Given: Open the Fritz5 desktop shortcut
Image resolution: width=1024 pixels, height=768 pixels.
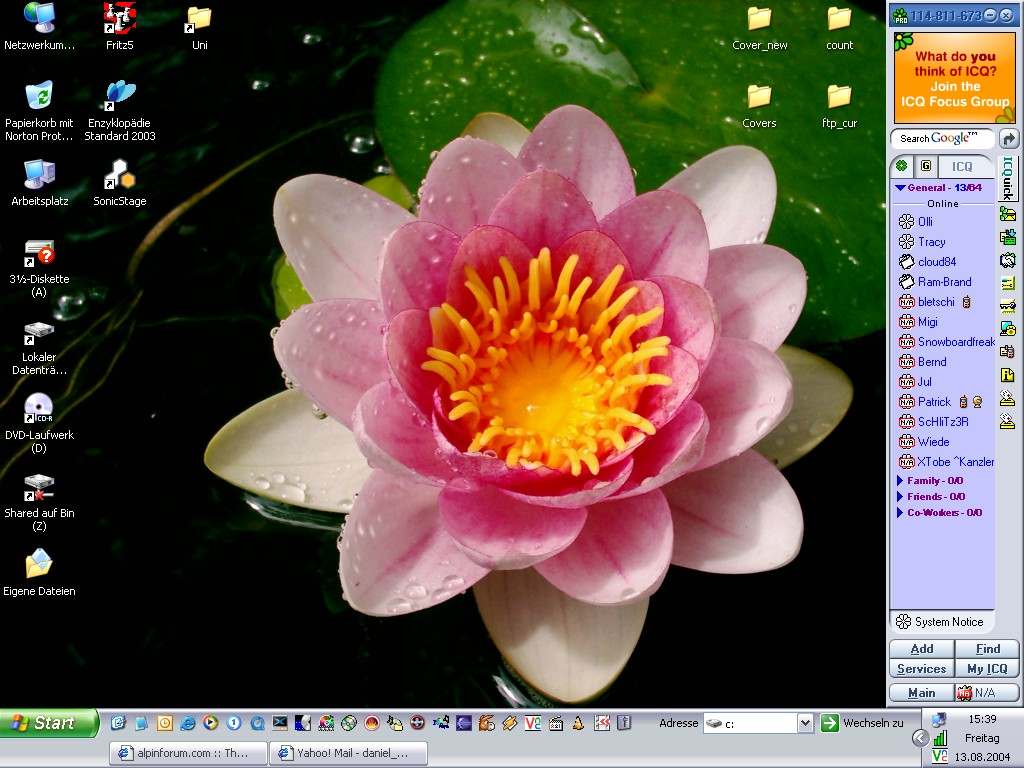Looking at the screenshot, I should tap(120, 18).
